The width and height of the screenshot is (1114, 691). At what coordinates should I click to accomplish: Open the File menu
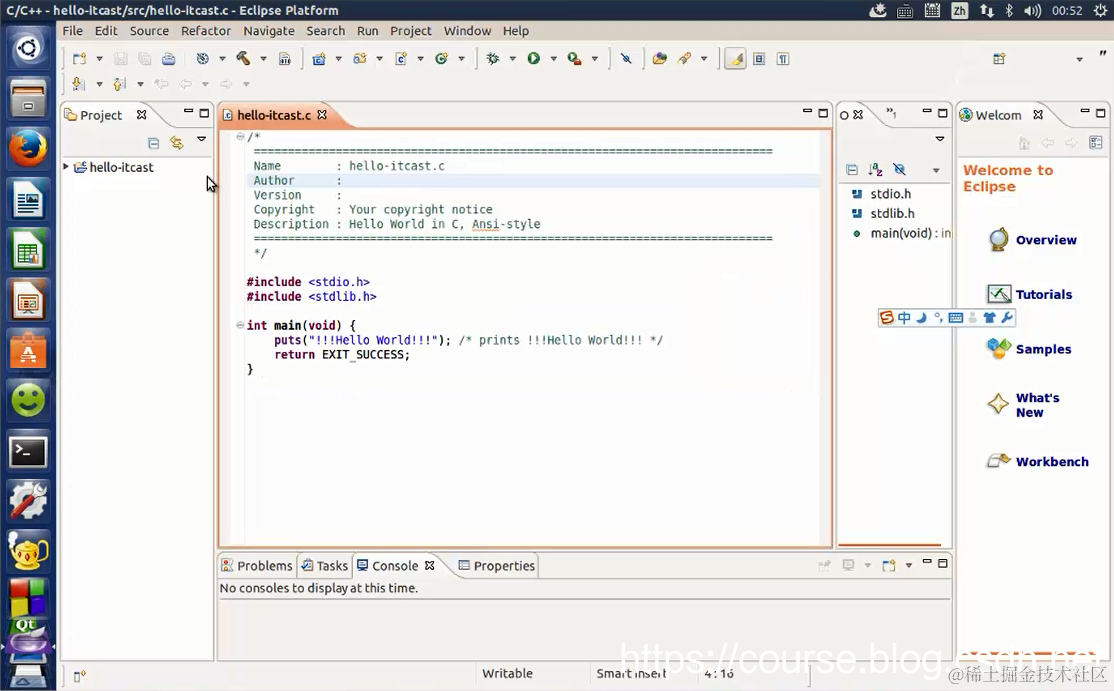coord(72,31)
